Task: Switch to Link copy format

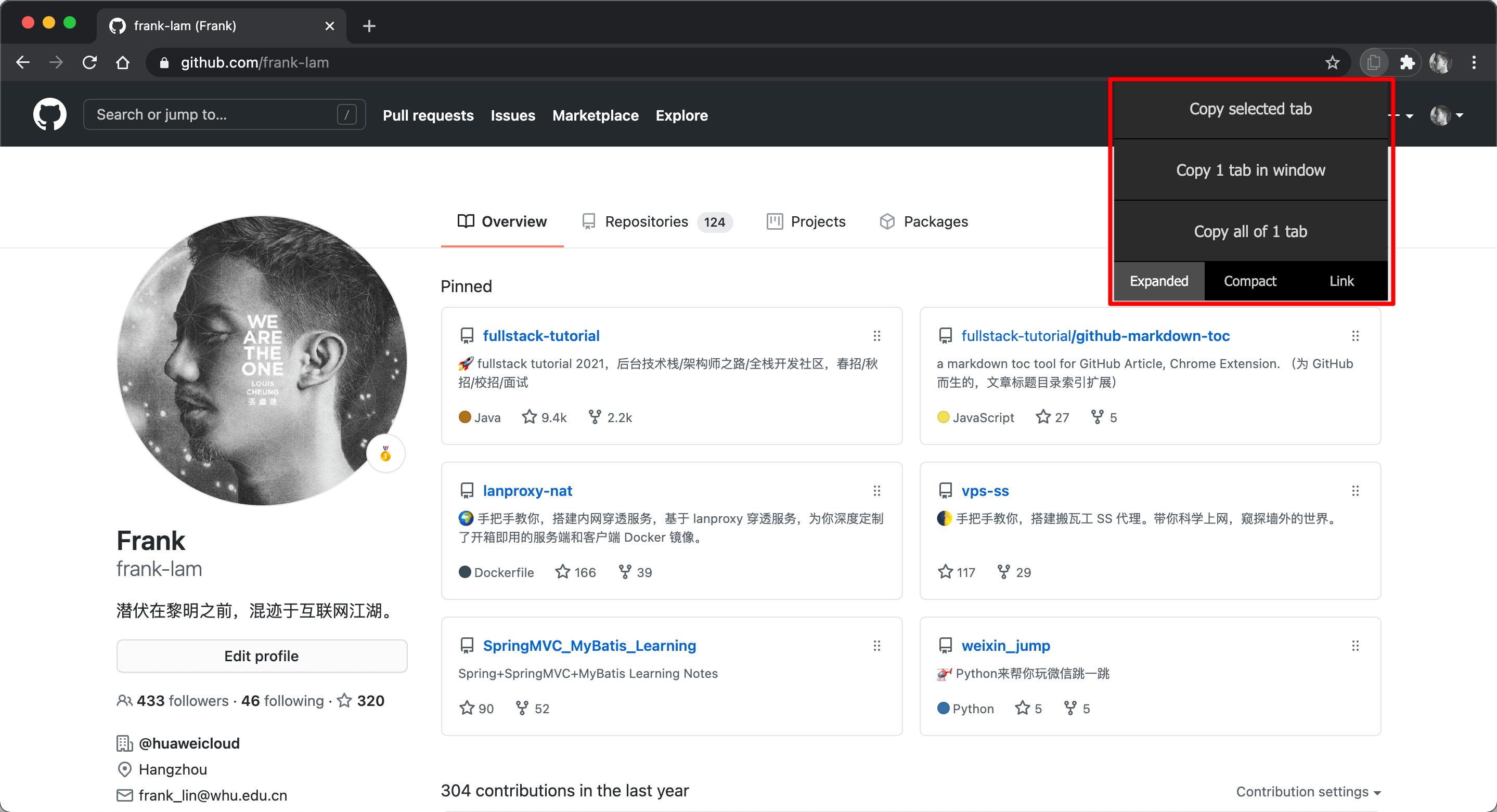Action: tap(1341, 281)
